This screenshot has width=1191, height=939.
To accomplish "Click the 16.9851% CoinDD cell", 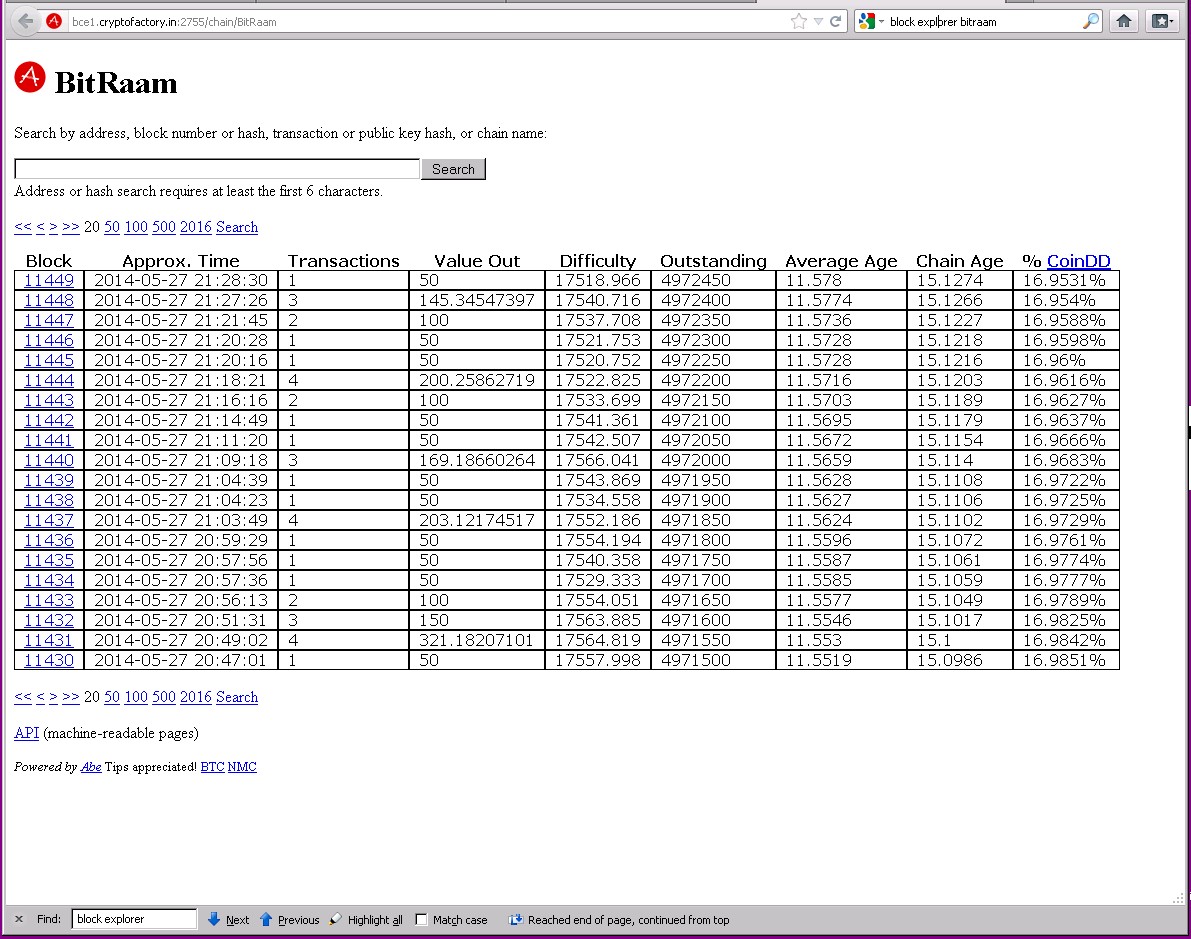I will (x=1065, y=660).
